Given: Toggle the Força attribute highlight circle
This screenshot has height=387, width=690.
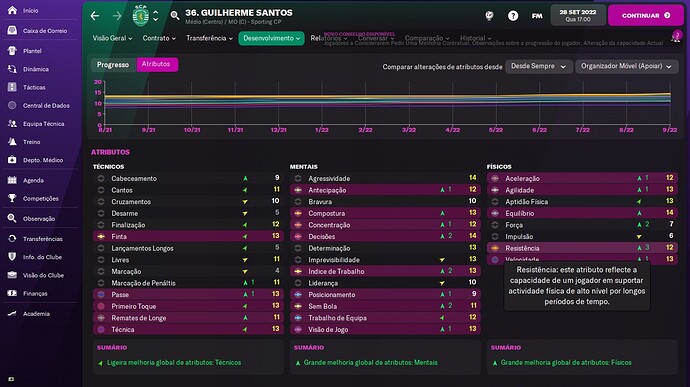Looking at the screenshot, I should coord(495,225).
